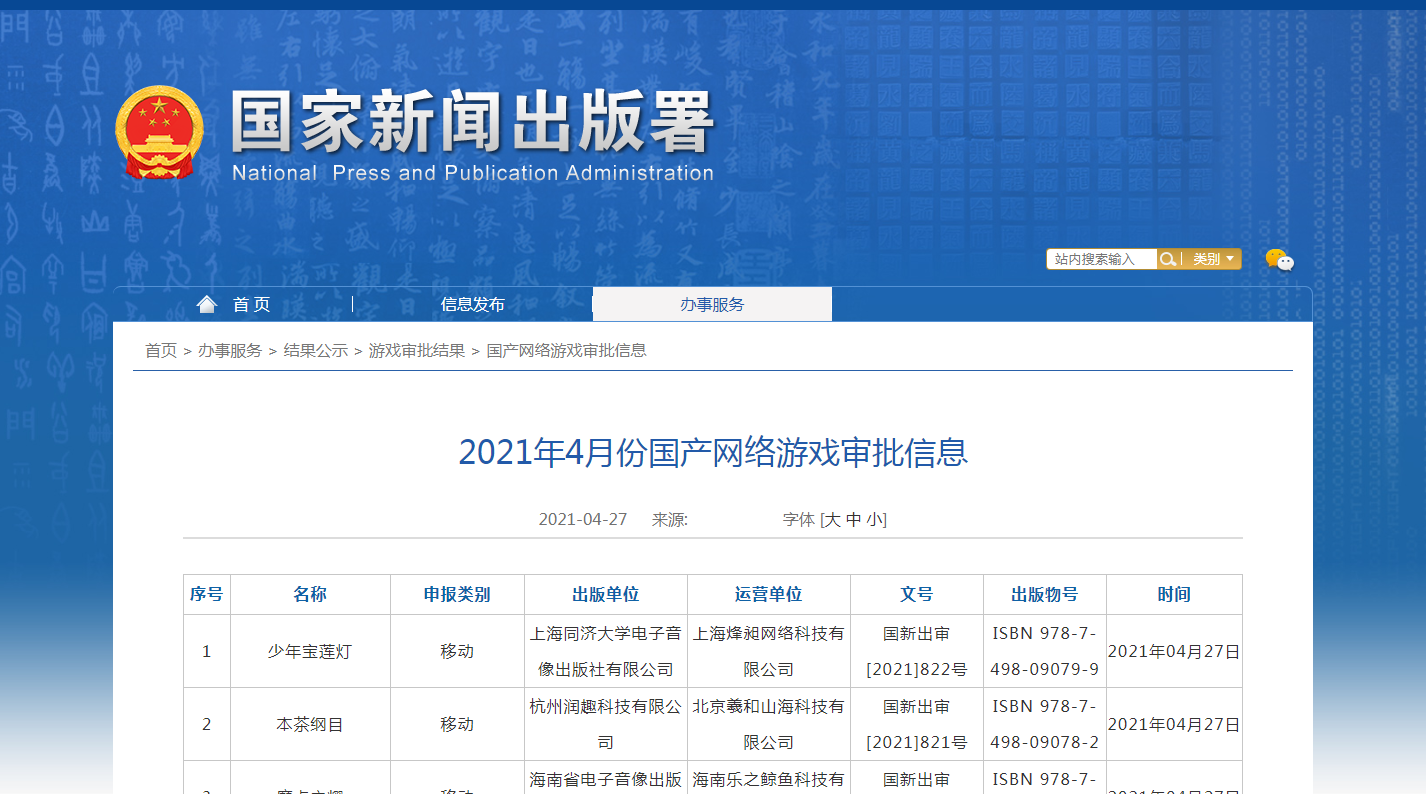
Task: Click the 本茶纲目 table entry
Action: tap(310, 724)
